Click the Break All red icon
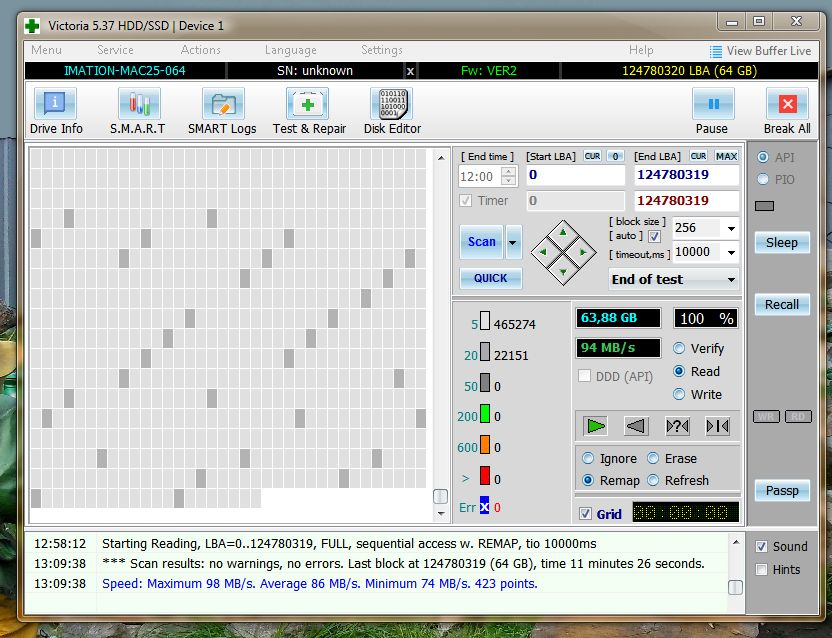The height and width of the screenshot is (638, 832). [x=787, y=104]
